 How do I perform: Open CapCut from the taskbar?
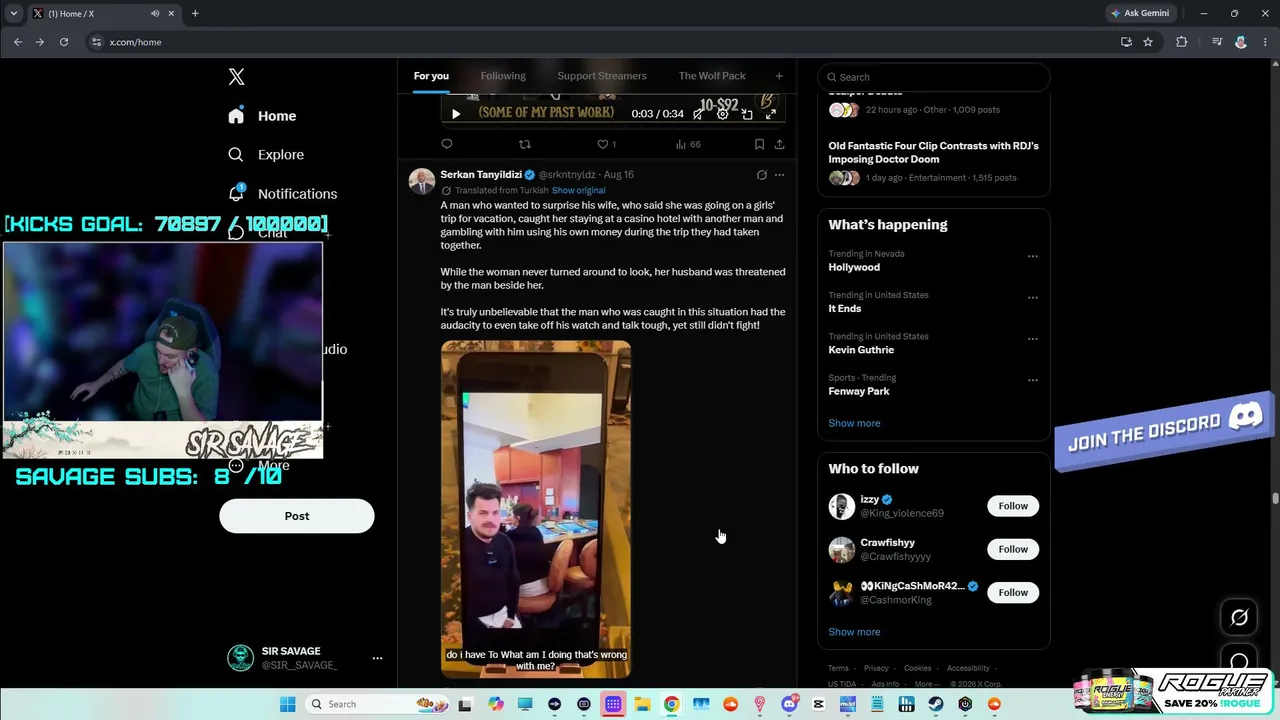pos(818,704)
